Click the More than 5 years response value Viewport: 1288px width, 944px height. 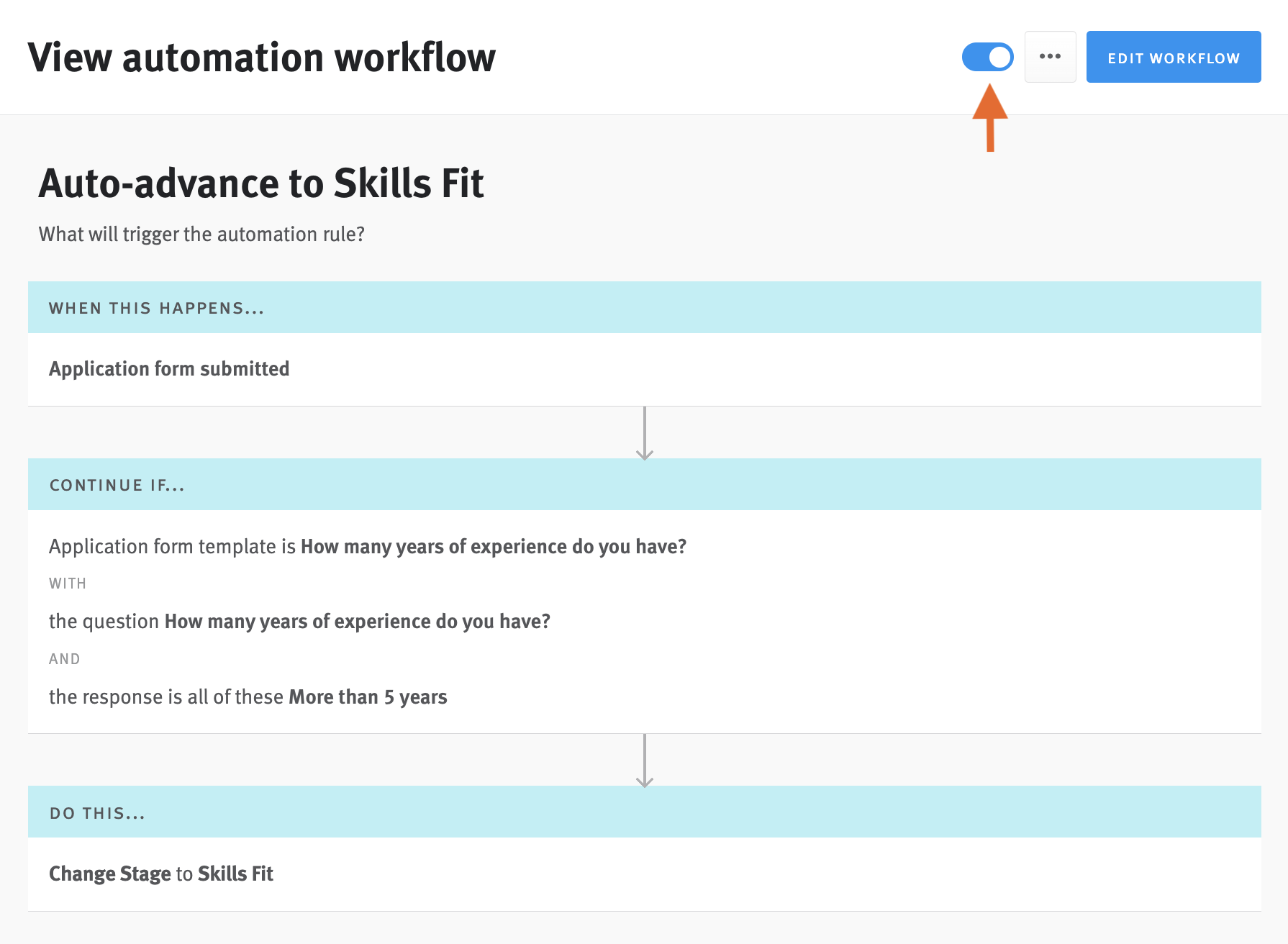click(367, 696)
